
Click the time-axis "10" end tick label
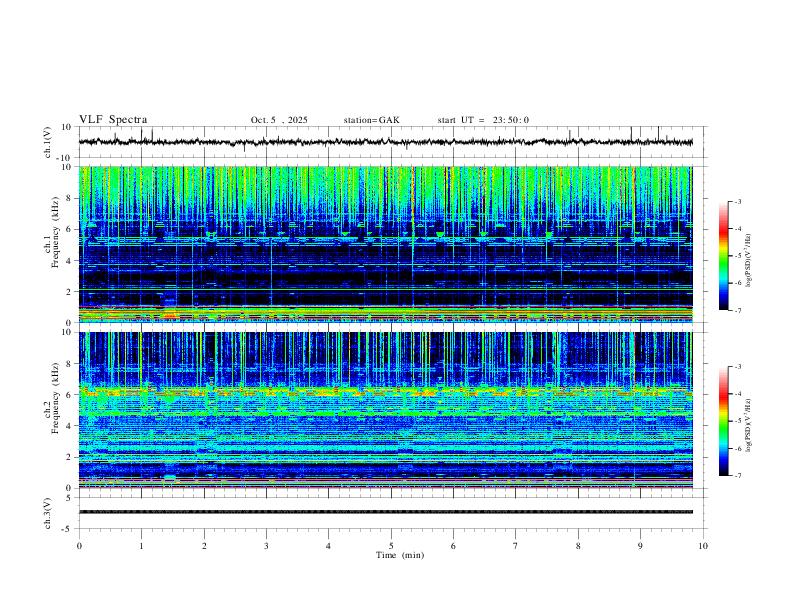(703, 546)
